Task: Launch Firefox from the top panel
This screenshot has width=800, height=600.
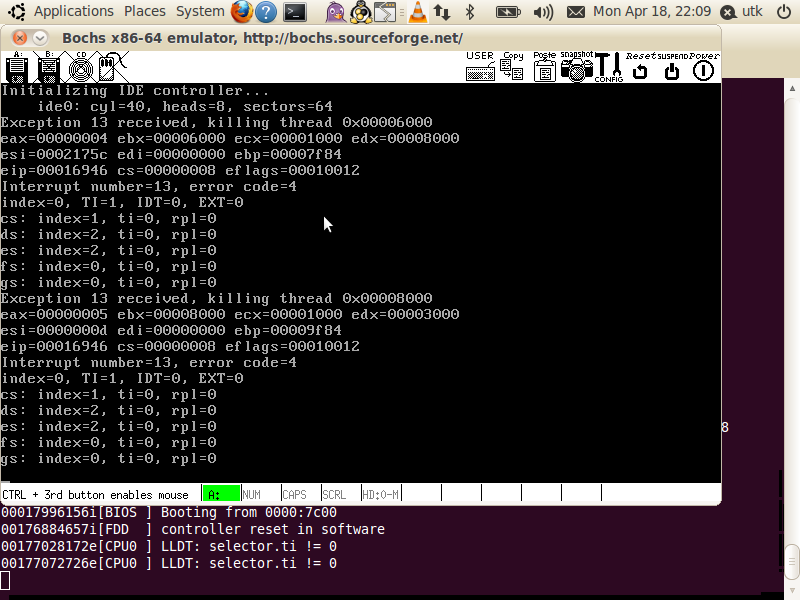Action: (242, 11)
